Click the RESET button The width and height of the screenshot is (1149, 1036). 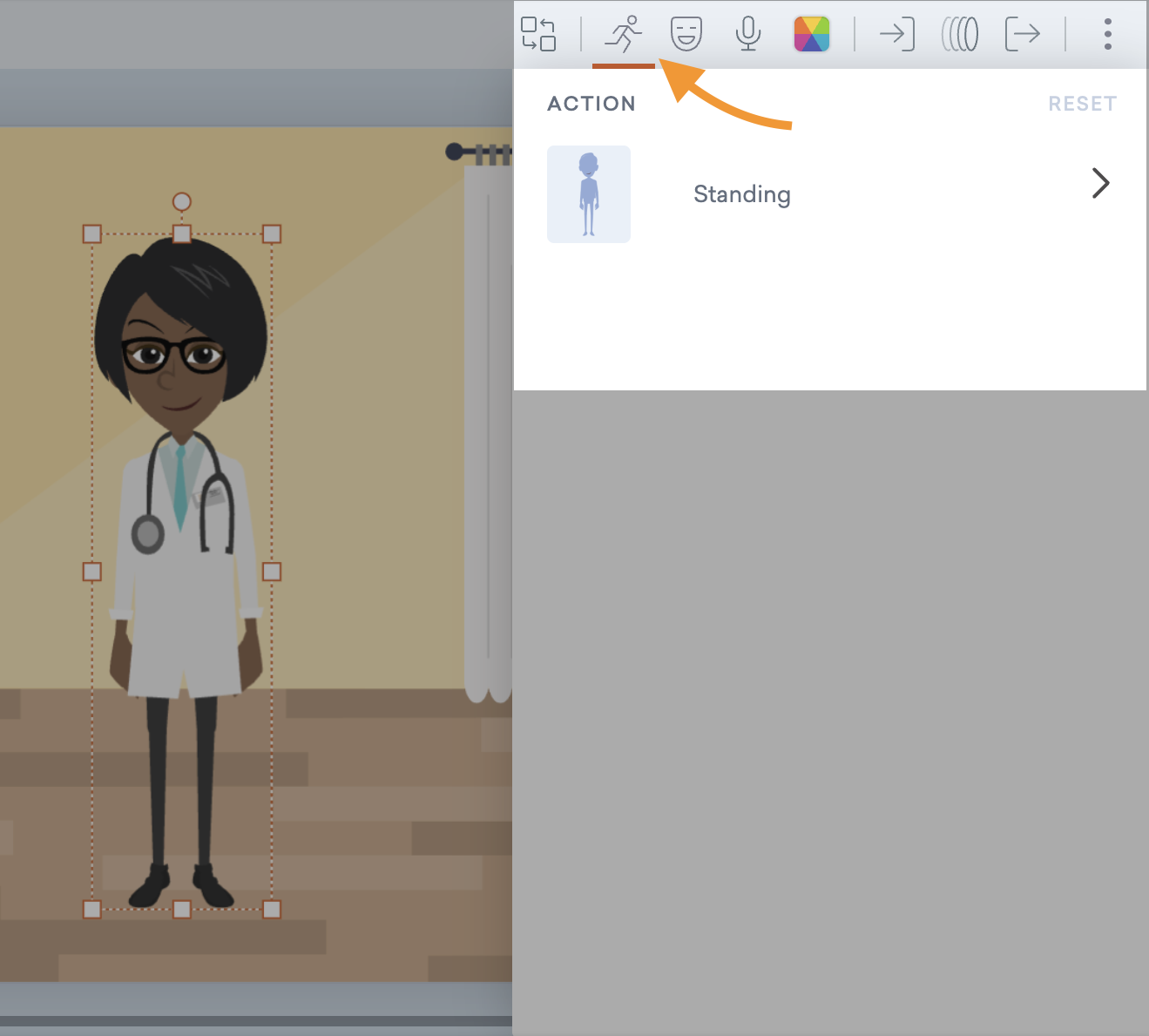tap(1082, 104)
